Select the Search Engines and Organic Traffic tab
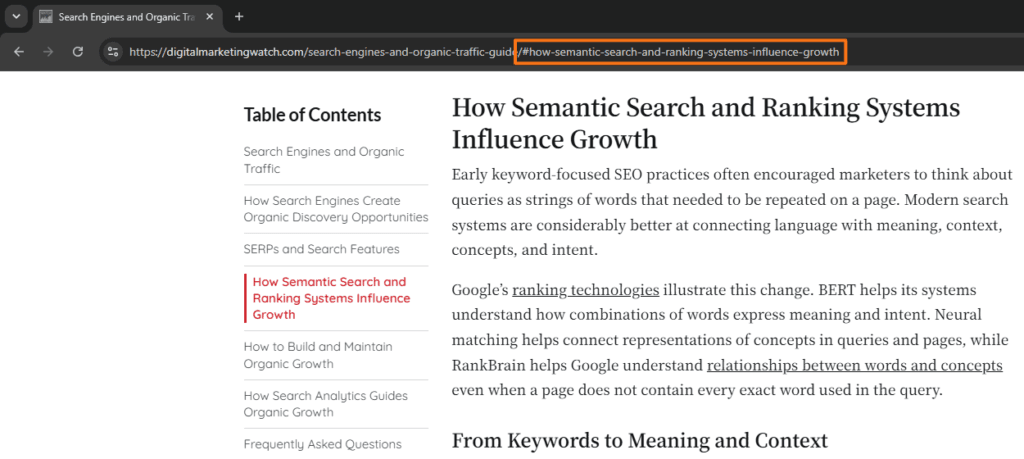 pyautogui.click(x=126, y=17)
